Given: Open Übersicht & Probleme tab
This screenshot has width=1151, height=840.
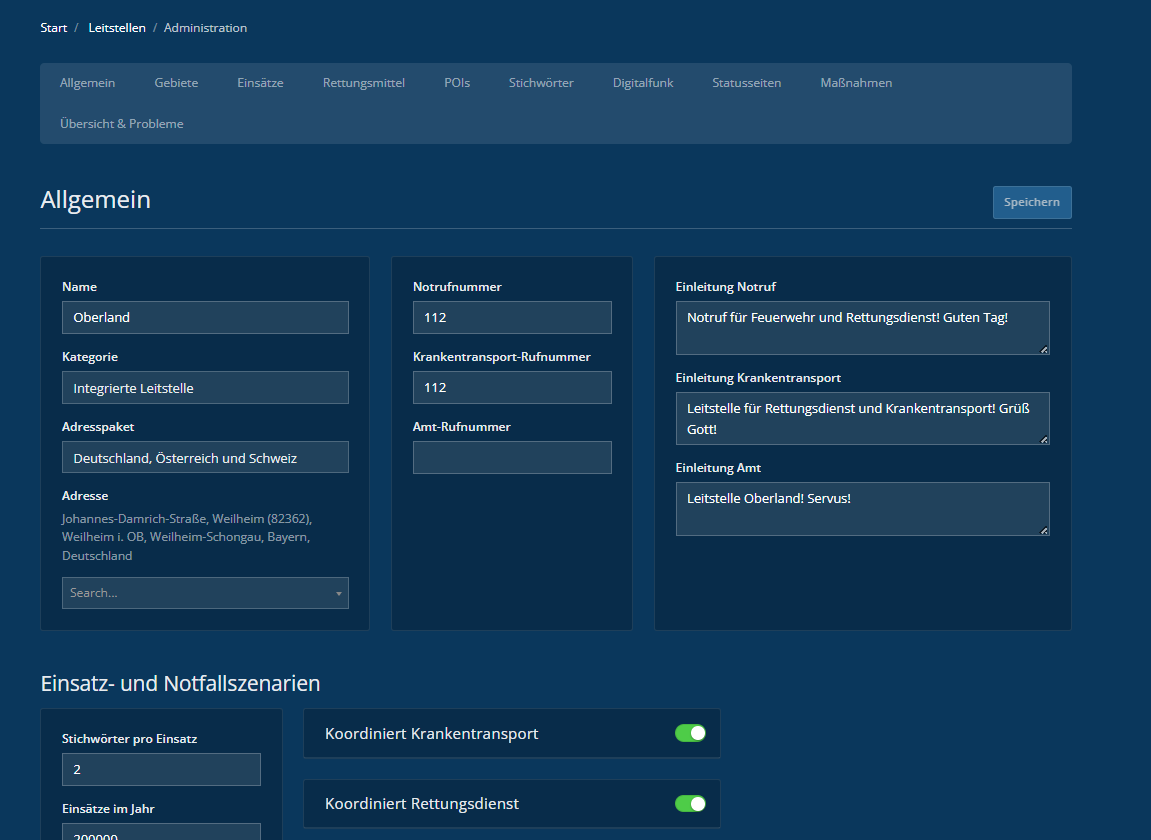Looking at the screenshot, I should point(121,124).
